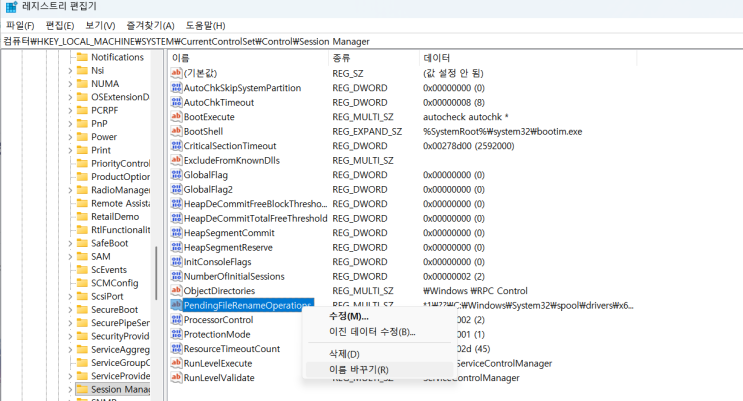
Task: Expand the RadioManagement key arrow
Action: tap(70, 190)
